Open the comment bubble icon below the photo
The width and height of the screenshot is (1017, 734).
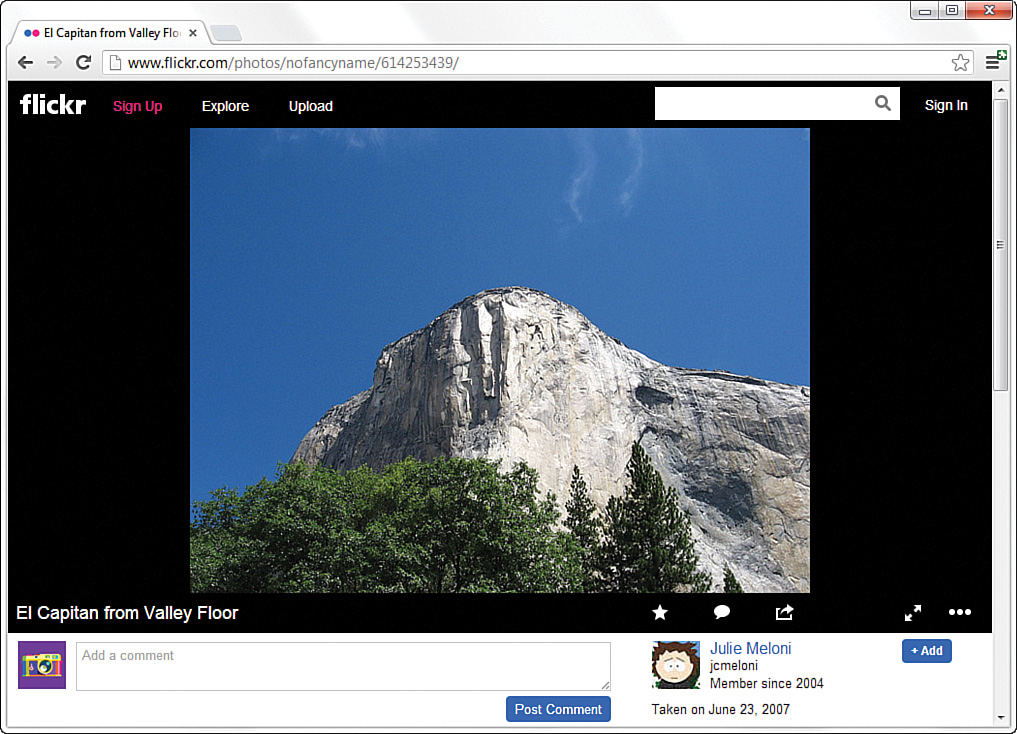click(721, 612)
